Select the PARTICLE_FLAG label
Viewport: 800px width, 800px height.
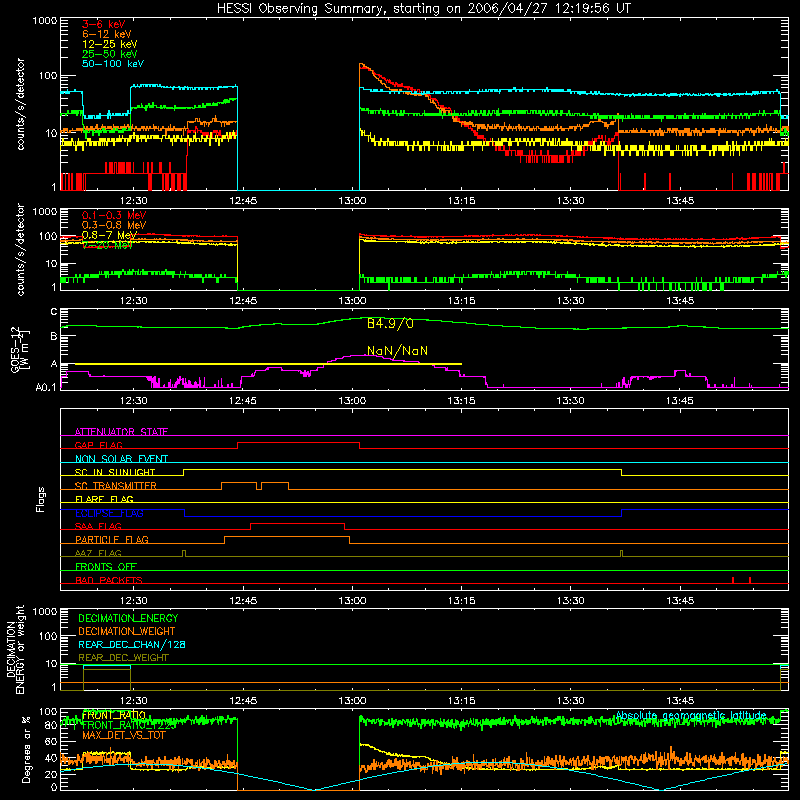coord(112,539)
